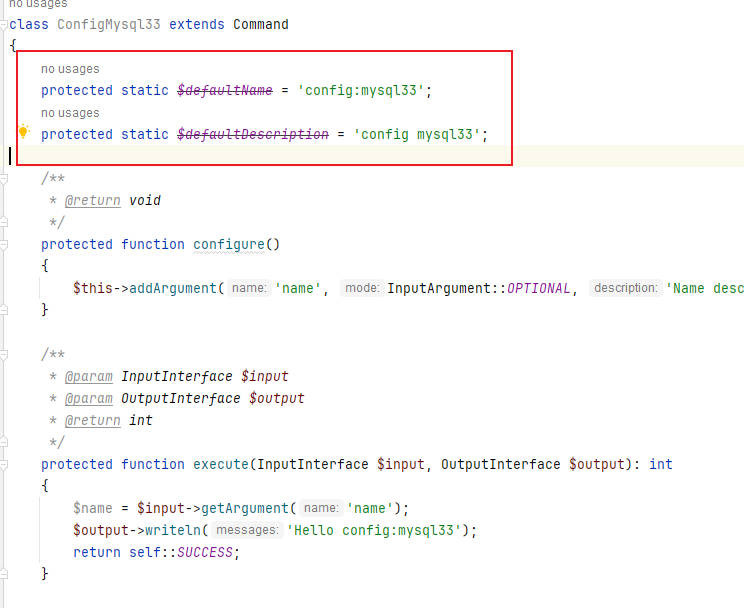Image resolution: width=744 pixels, height=608 pixels.
Task: Click the writeln method call
Action: coord(173,530)
